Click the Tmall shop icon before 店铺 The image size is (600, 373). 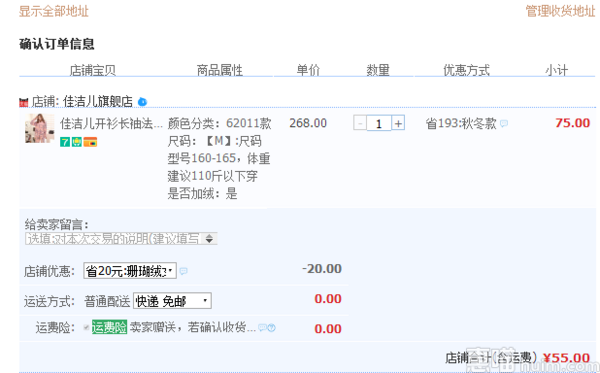(x=24, y=102)
